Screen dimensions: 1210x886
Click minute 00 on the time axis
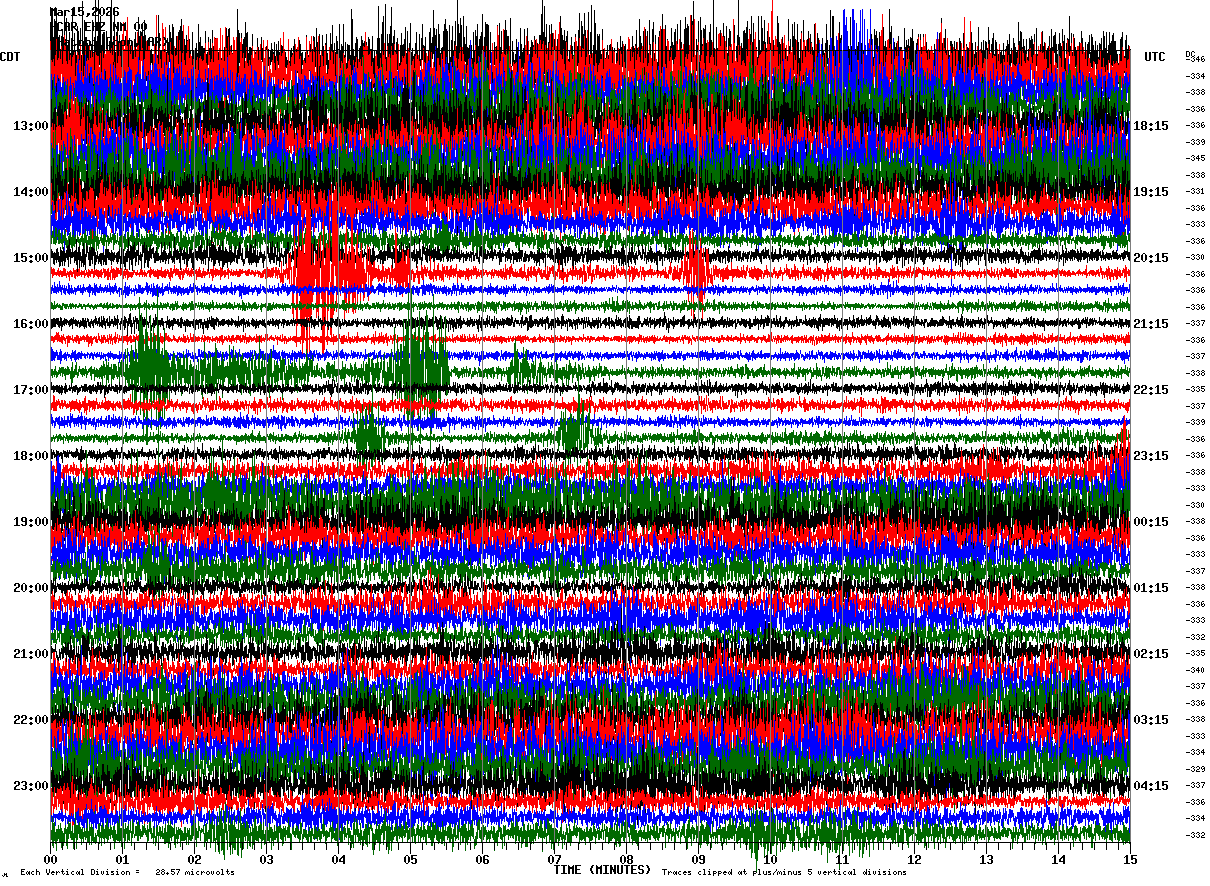pyautogui.click(x=51, y=860)
